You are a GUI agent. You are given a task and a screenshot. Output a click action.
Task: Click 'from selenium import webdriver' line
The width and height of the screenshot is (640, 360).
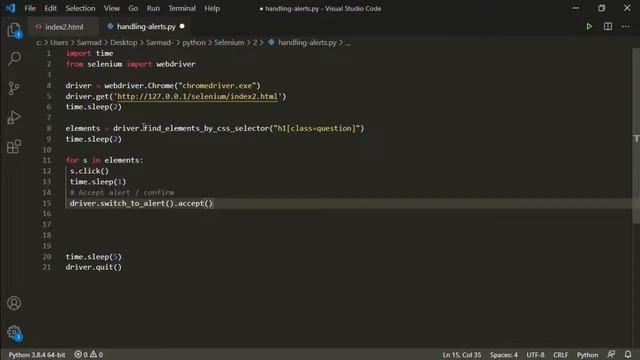[x=130, y=64]
